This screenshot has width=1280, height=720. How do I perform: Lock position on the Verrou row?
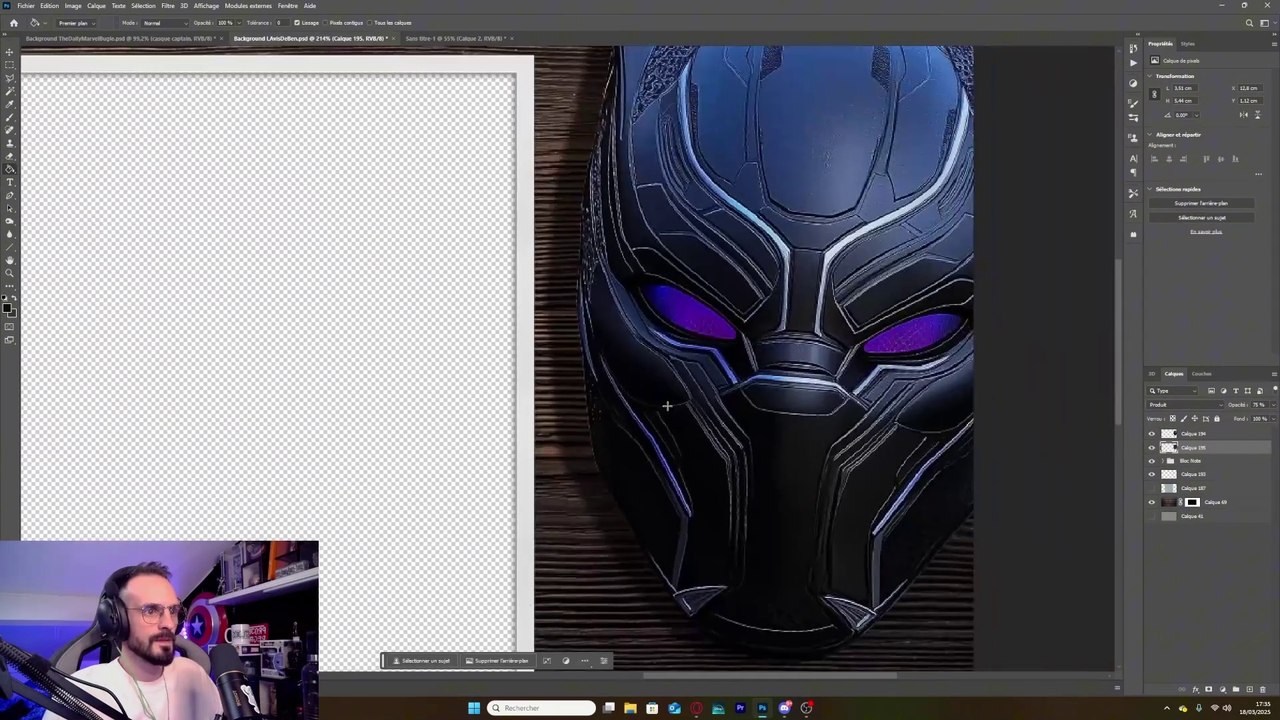[1195, 418]
